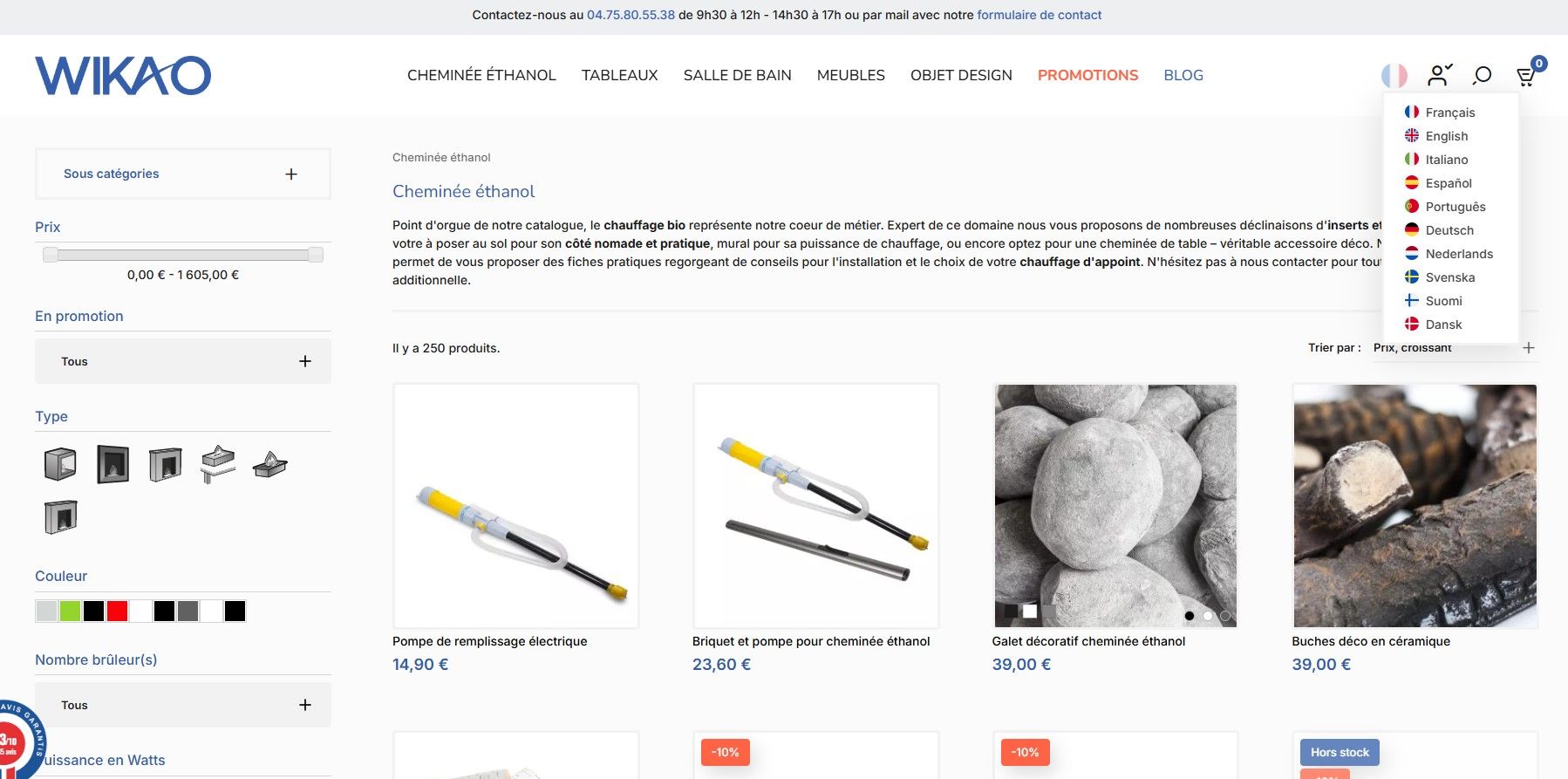Expand the Sous catégories filter
Screen dimensions: 1568x779
tap(183, 174)
